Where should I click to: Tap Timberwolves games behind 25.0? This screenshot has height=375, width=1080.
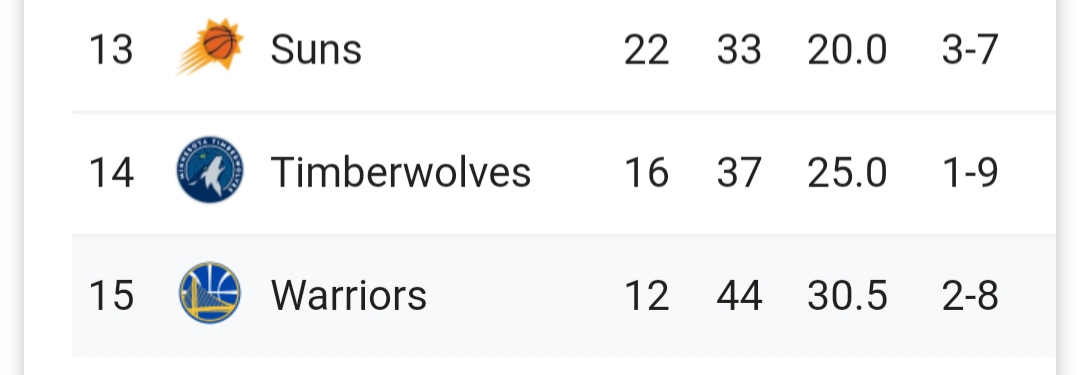tap(847, 172)
